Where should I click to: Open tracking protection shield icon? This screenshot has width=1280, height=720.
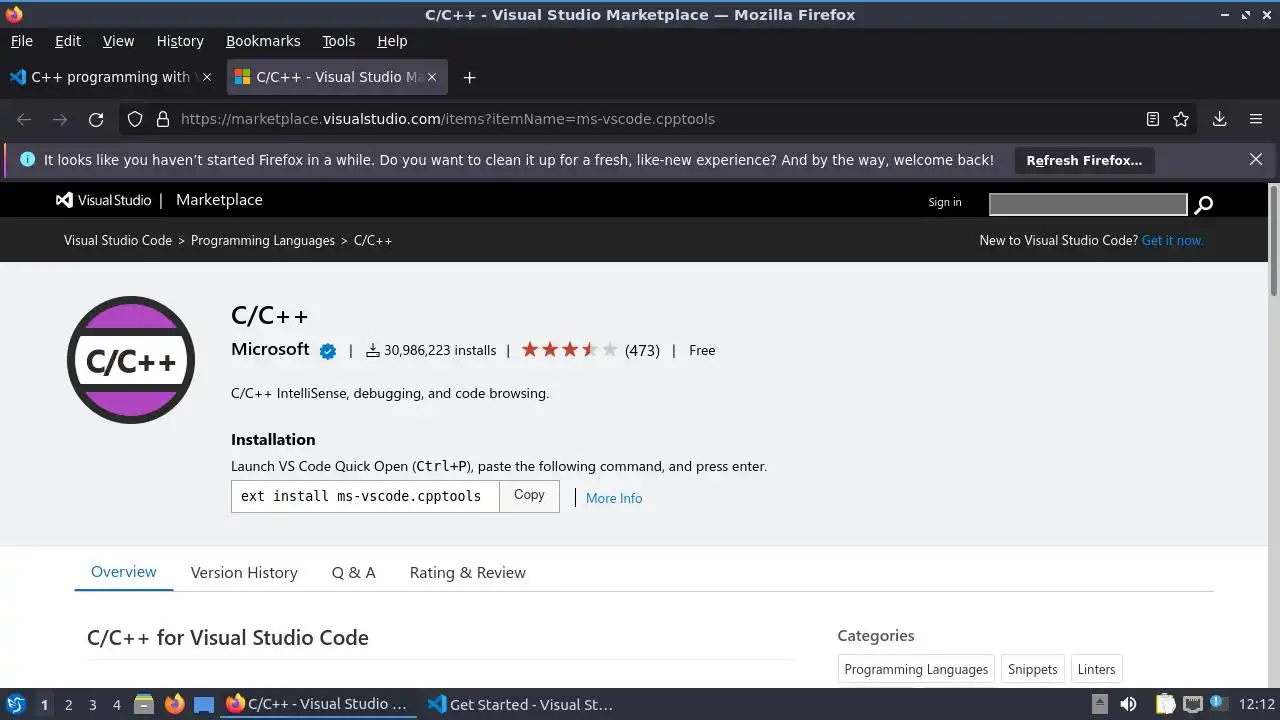[135, 119]
